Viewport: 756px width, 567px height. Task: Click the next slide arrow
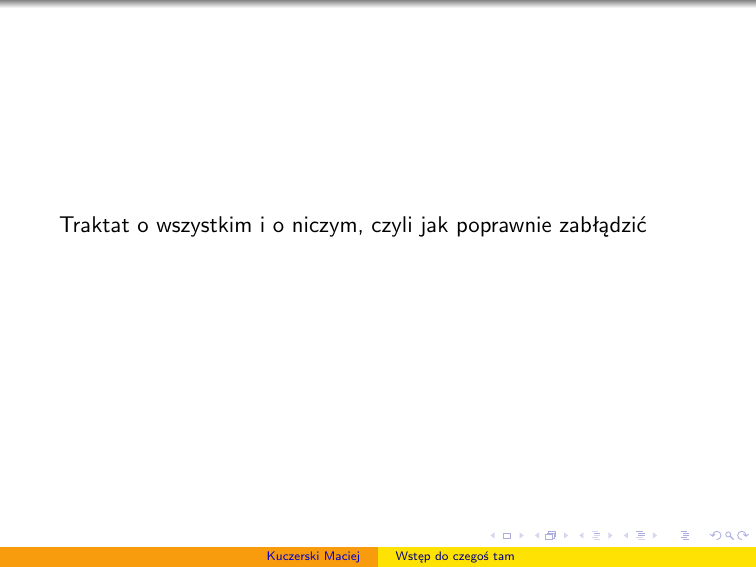pyautogui.click(x=519, y=537)
